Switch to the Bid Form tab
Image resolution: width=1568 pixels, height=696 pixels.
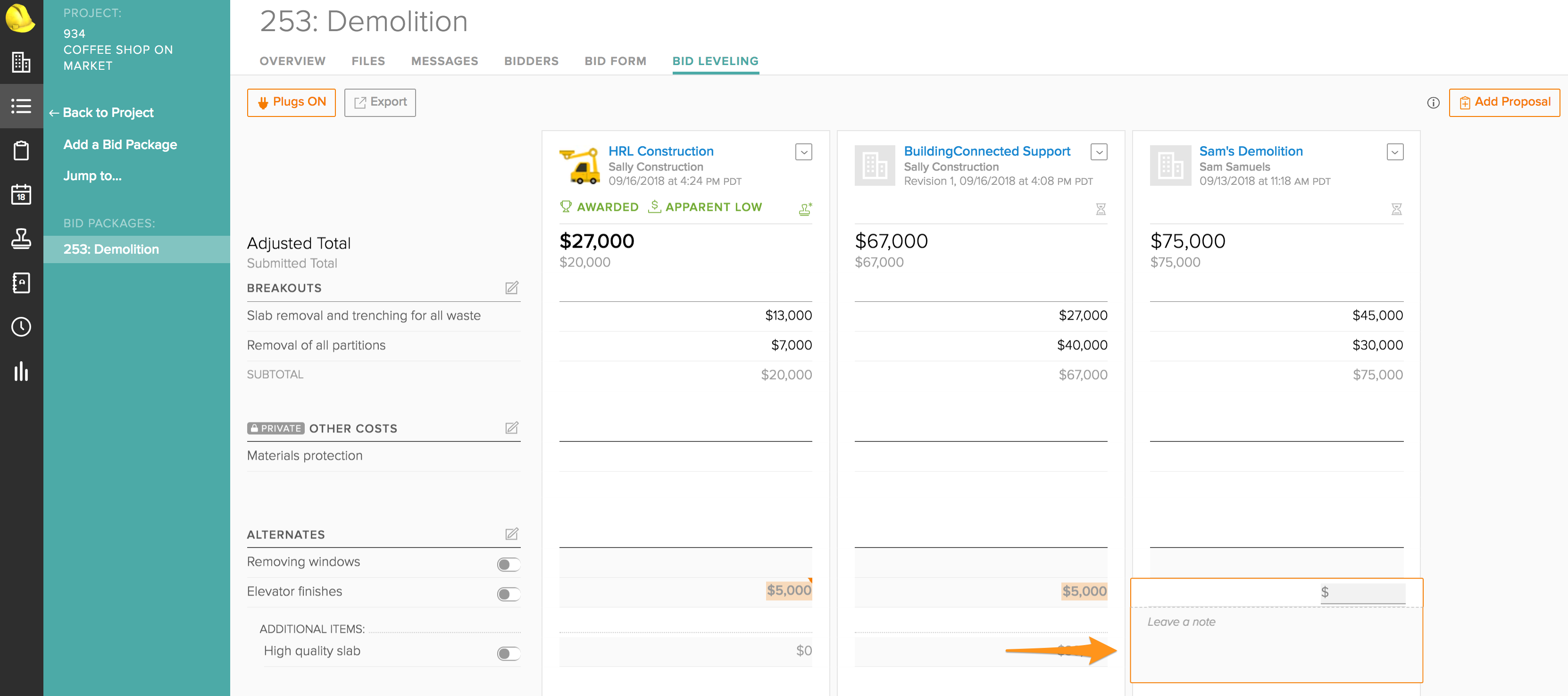[x=615, y=61]
